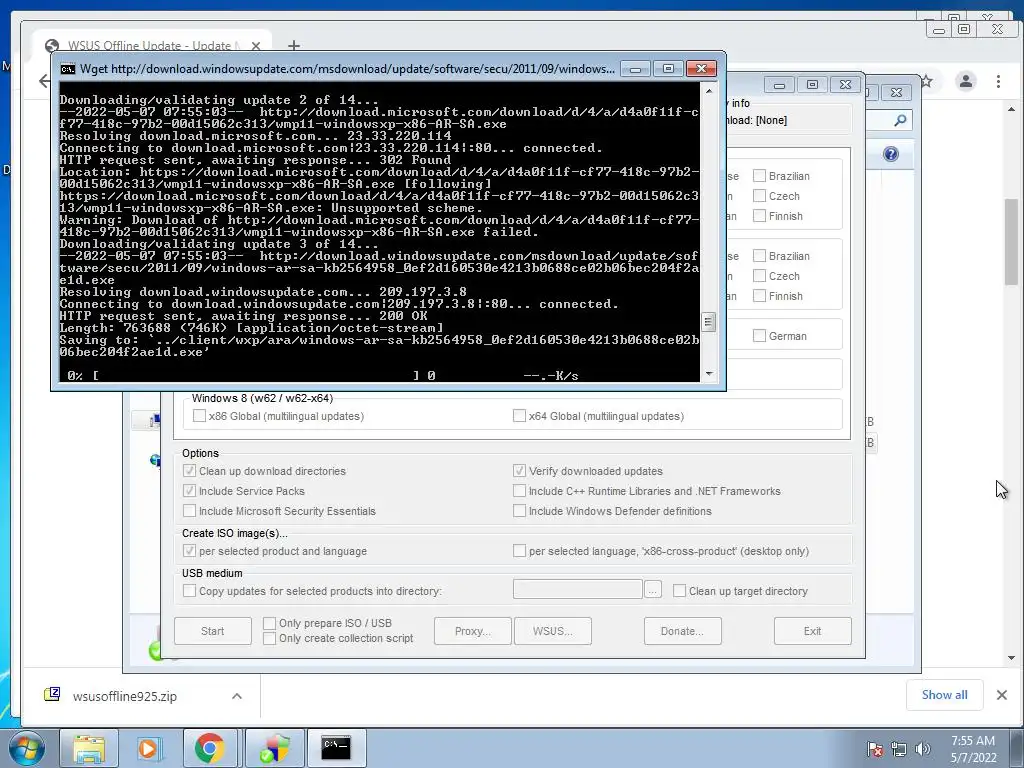Switch to Chrome in taskbar
The width and height of the screenshot is (1024, 768).
coord(209,748)
